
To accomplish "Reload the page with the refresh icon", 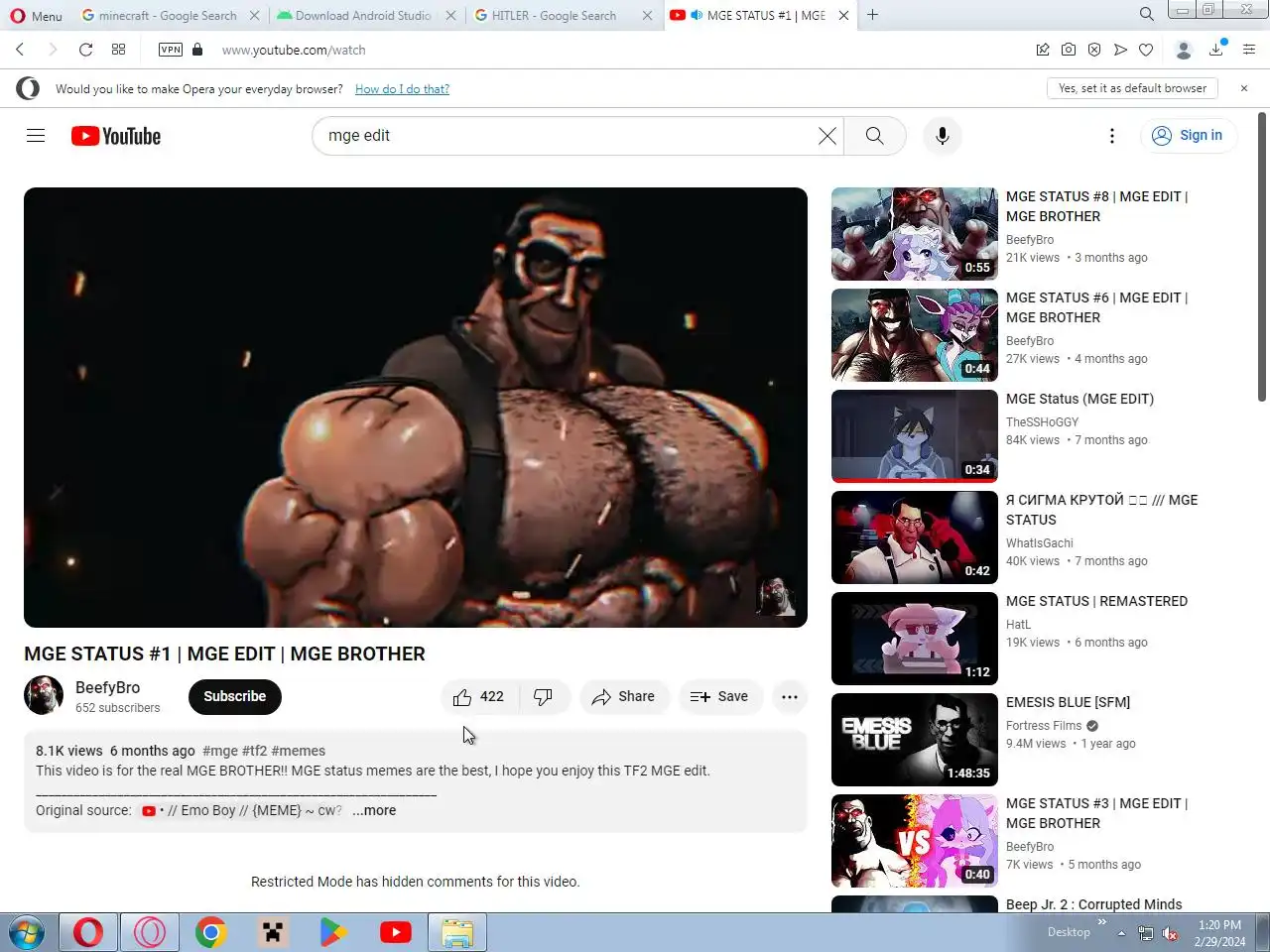I will click(x=85, y=50).
